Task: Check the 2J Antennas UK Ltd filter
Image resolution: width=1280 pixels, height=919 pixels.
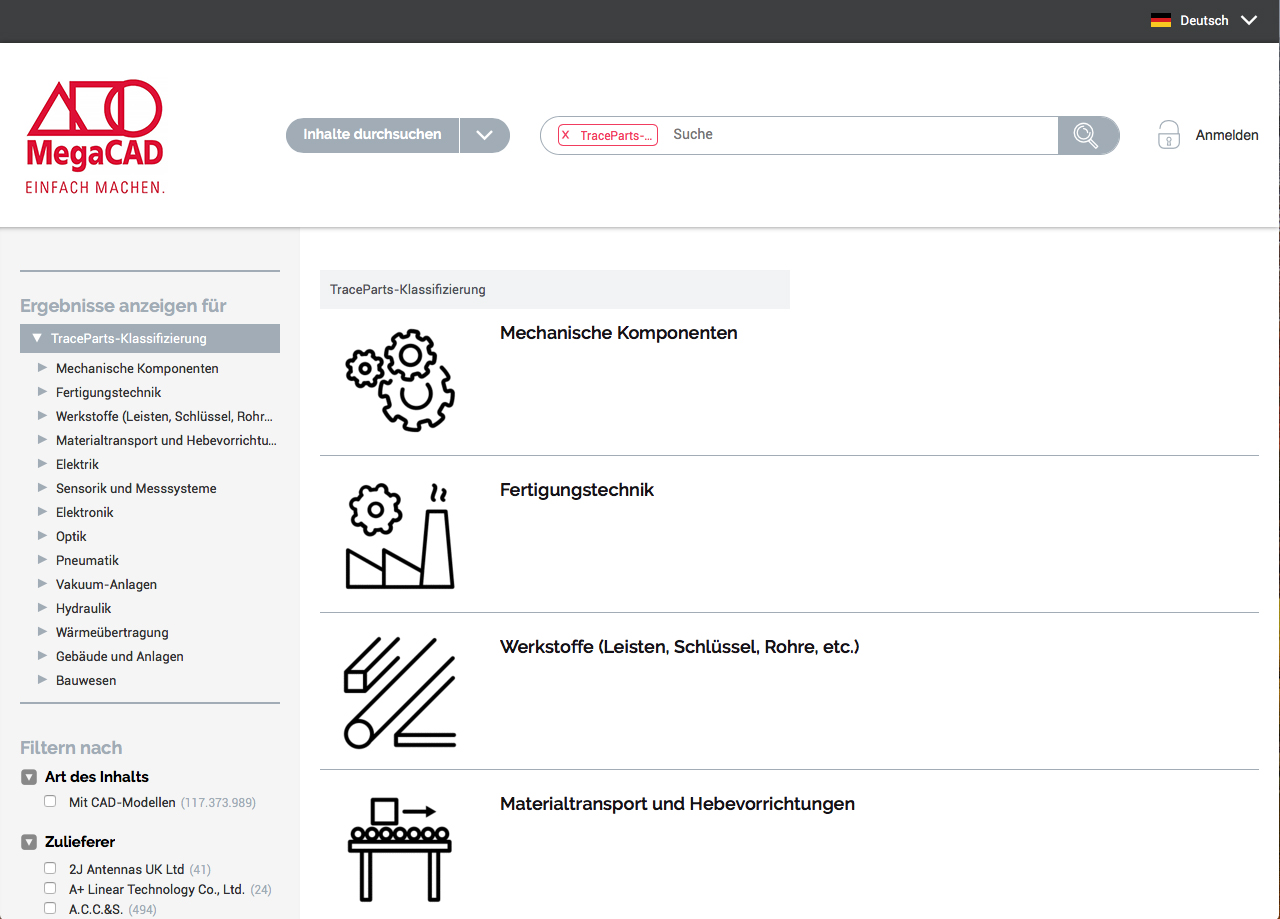Action: pos(50,869)
